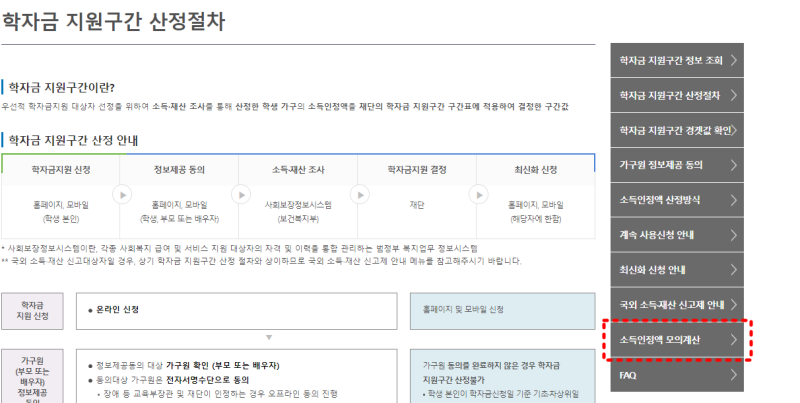Screen dimensions: 800x403
Task: Click arrow icon after 소득·재산 조사 step
Action: 360,194
